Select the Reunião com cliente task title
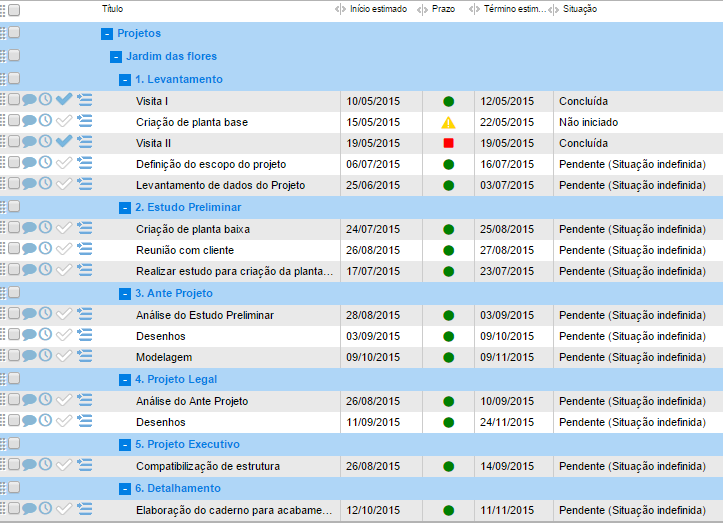 (185, 250)
